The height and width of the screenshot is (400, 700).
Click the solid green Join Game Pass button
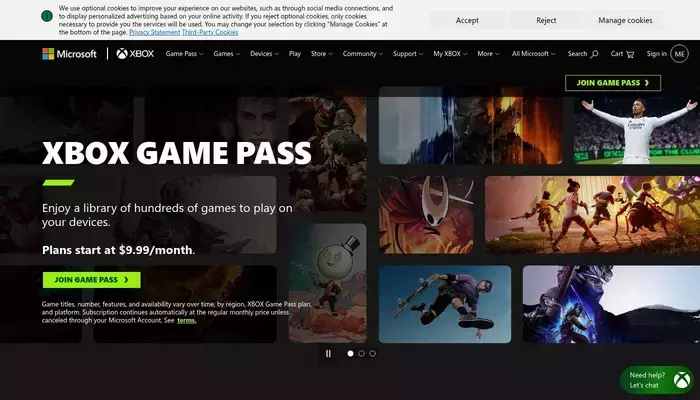click(92, 280)
